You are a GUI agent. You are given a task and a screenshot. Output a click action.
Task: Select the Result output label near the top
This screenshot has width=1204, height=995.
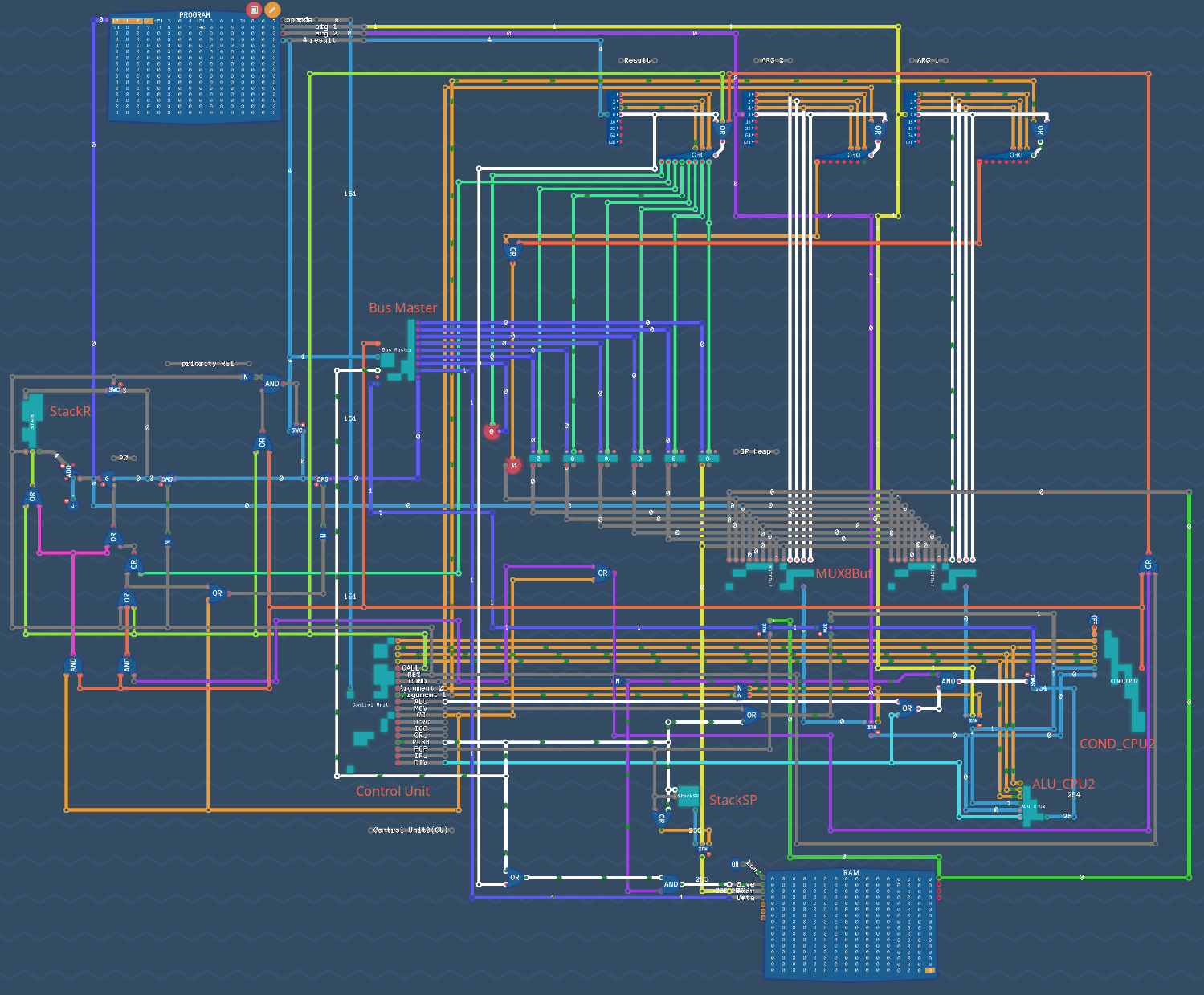point(637,59)
